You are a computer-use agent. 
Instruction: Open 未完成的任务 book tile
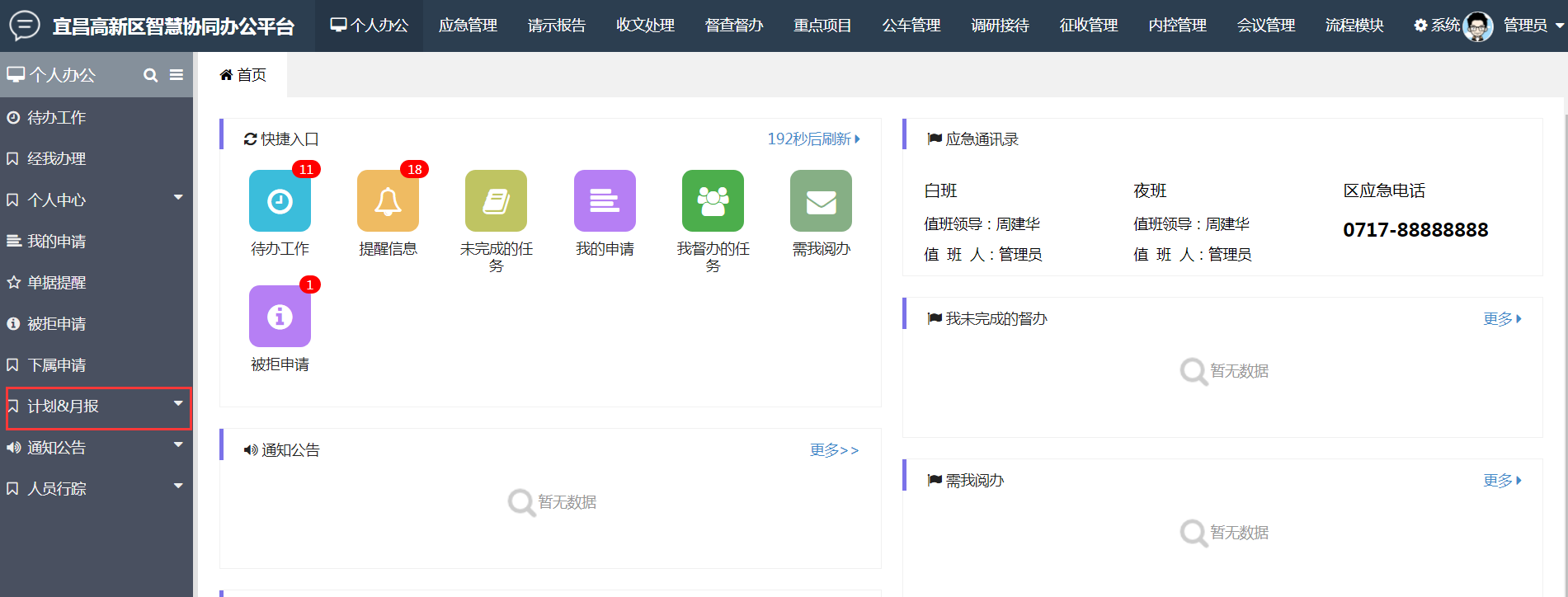point(496,200)
